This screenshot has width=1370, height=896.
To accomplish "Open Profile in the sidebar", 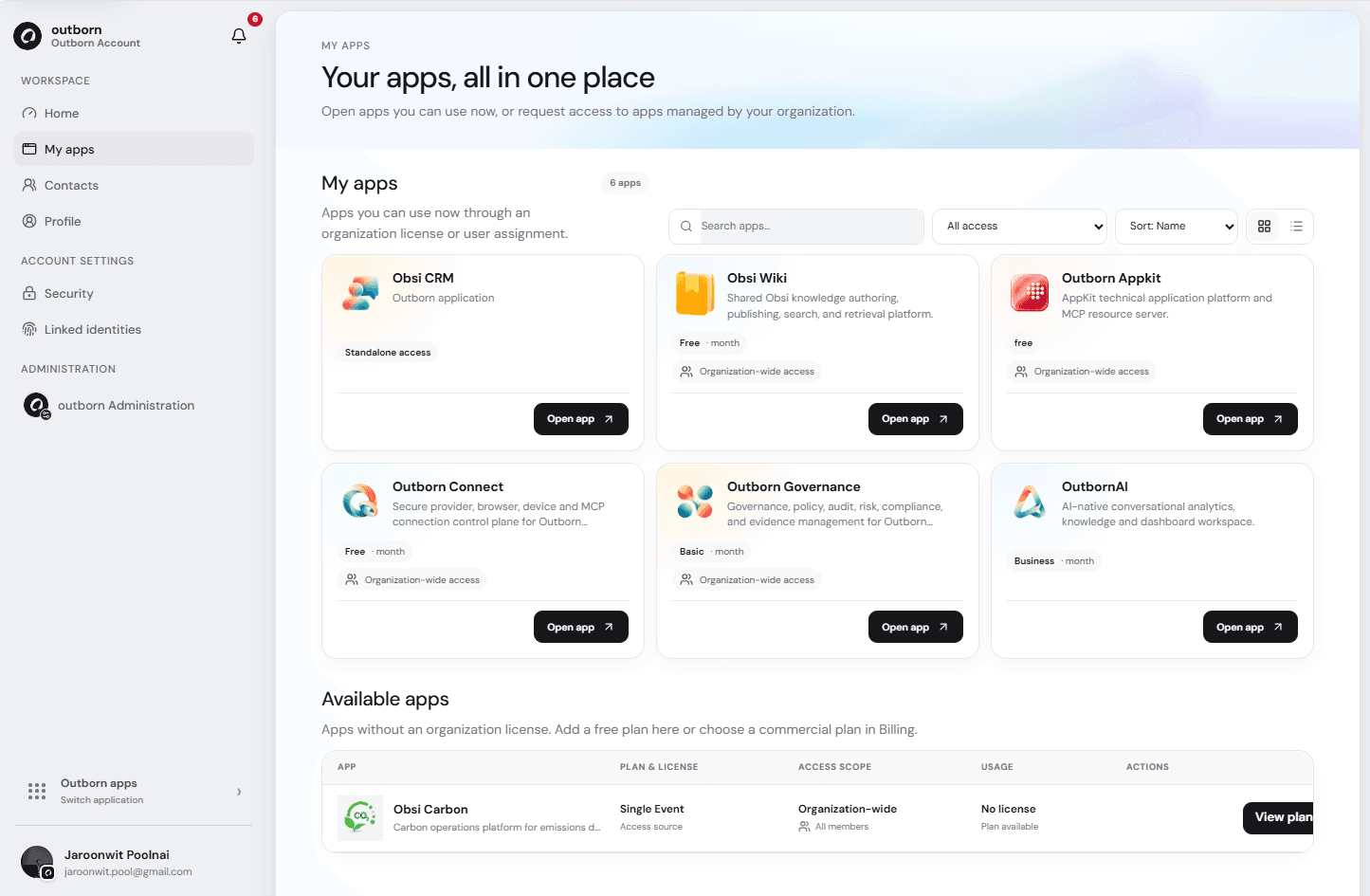I will pyautogui.click(x=134, y=221).
